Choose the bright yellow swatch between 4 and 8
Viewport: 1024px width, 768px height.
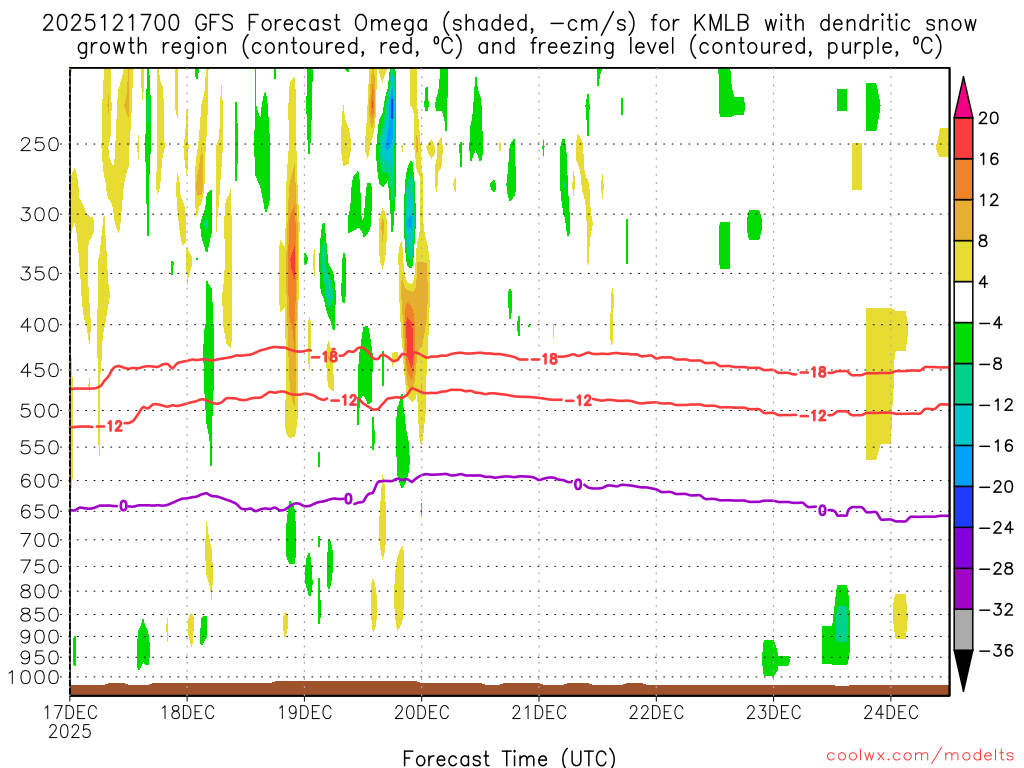(x=963, y=262)
